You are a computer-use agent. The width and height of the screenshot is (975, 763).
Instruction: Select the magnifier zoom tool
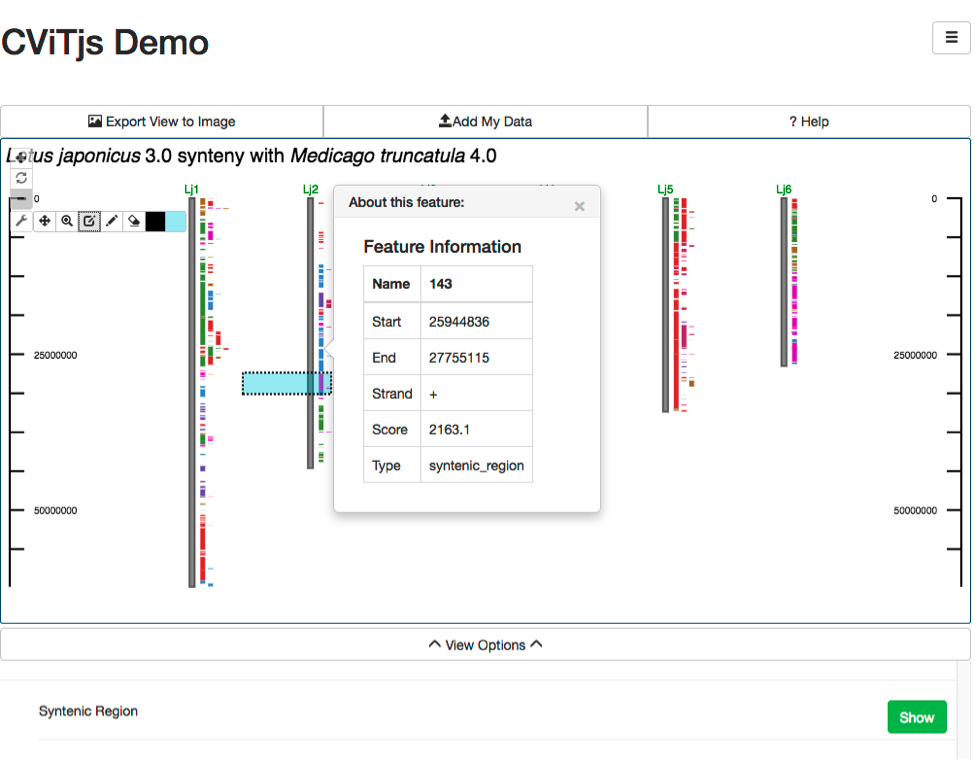tap(67, 221)
